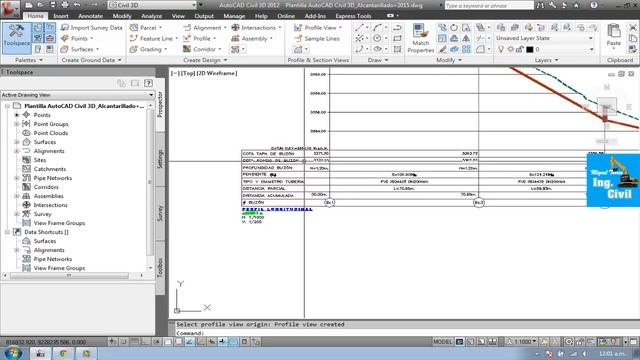Switch to the Settings toolspace tab
Image resolution: width=640 pixels, height=360 pixels.
pos(160,159)
